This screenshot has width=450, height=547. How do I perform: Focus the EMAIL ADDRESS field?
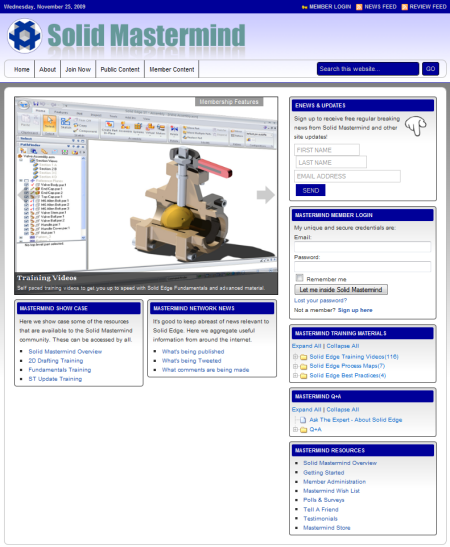pyautogui.click(x=347, y=177)
